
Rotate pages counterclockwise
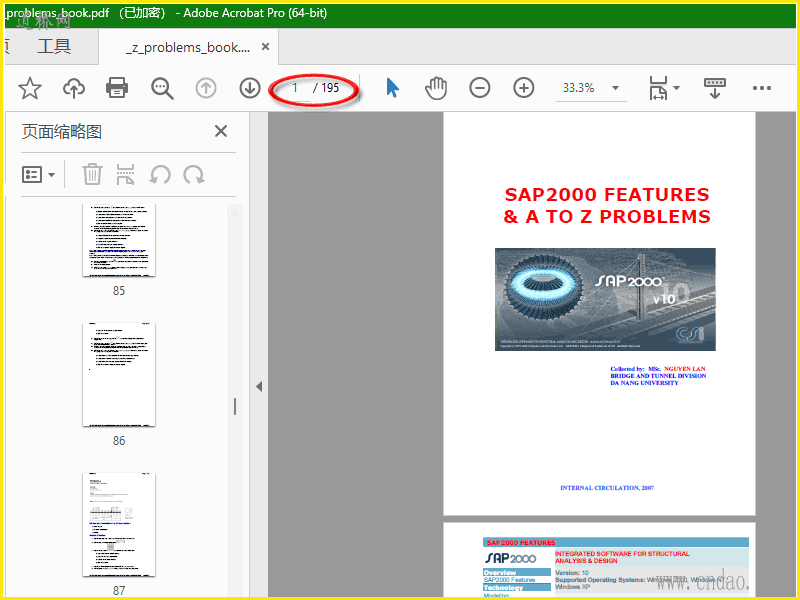click(160, 174)
